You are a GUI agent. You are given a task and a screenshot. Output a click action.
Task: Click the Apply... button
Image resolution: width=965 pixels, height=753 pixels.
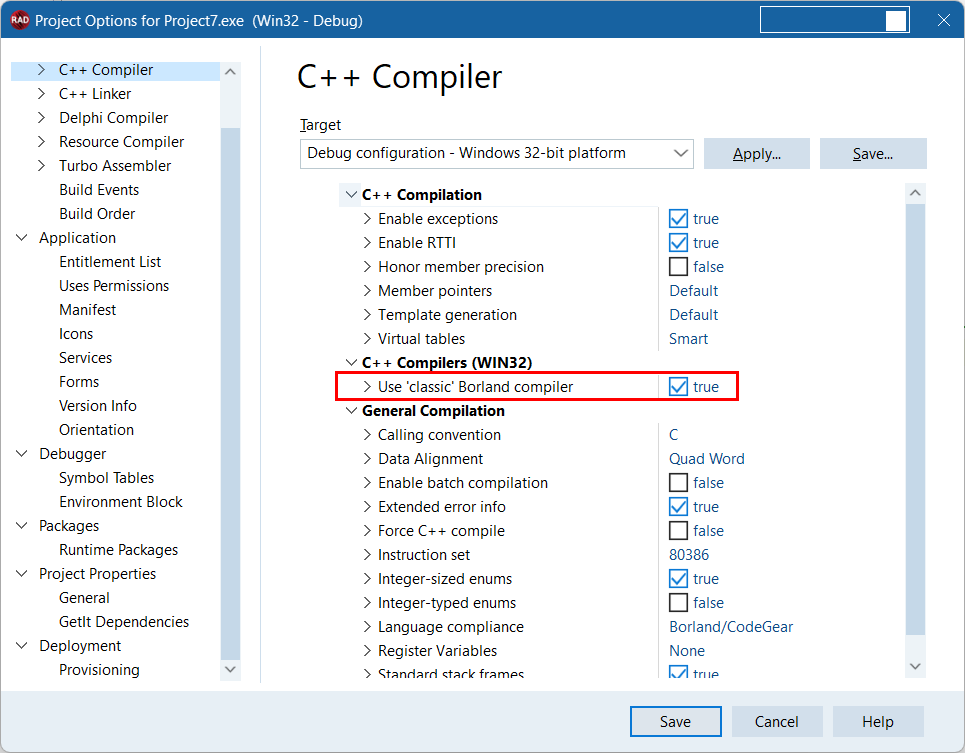(x=756, y=154)
